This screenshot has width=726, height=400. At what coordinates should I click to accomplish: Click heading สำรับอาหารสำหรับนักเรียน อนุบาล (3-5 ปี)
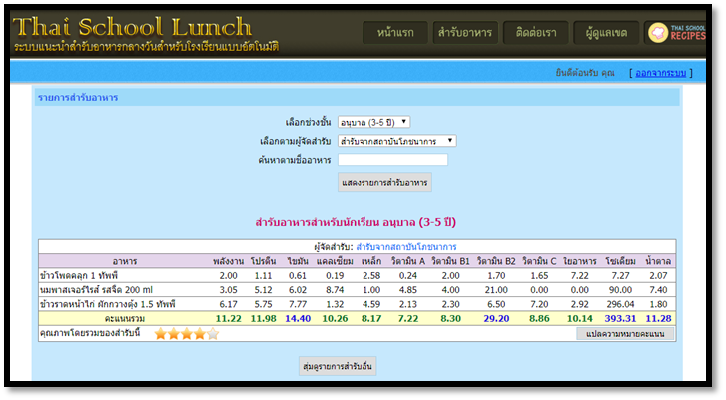pyautogui.click(x=356, y=222)
